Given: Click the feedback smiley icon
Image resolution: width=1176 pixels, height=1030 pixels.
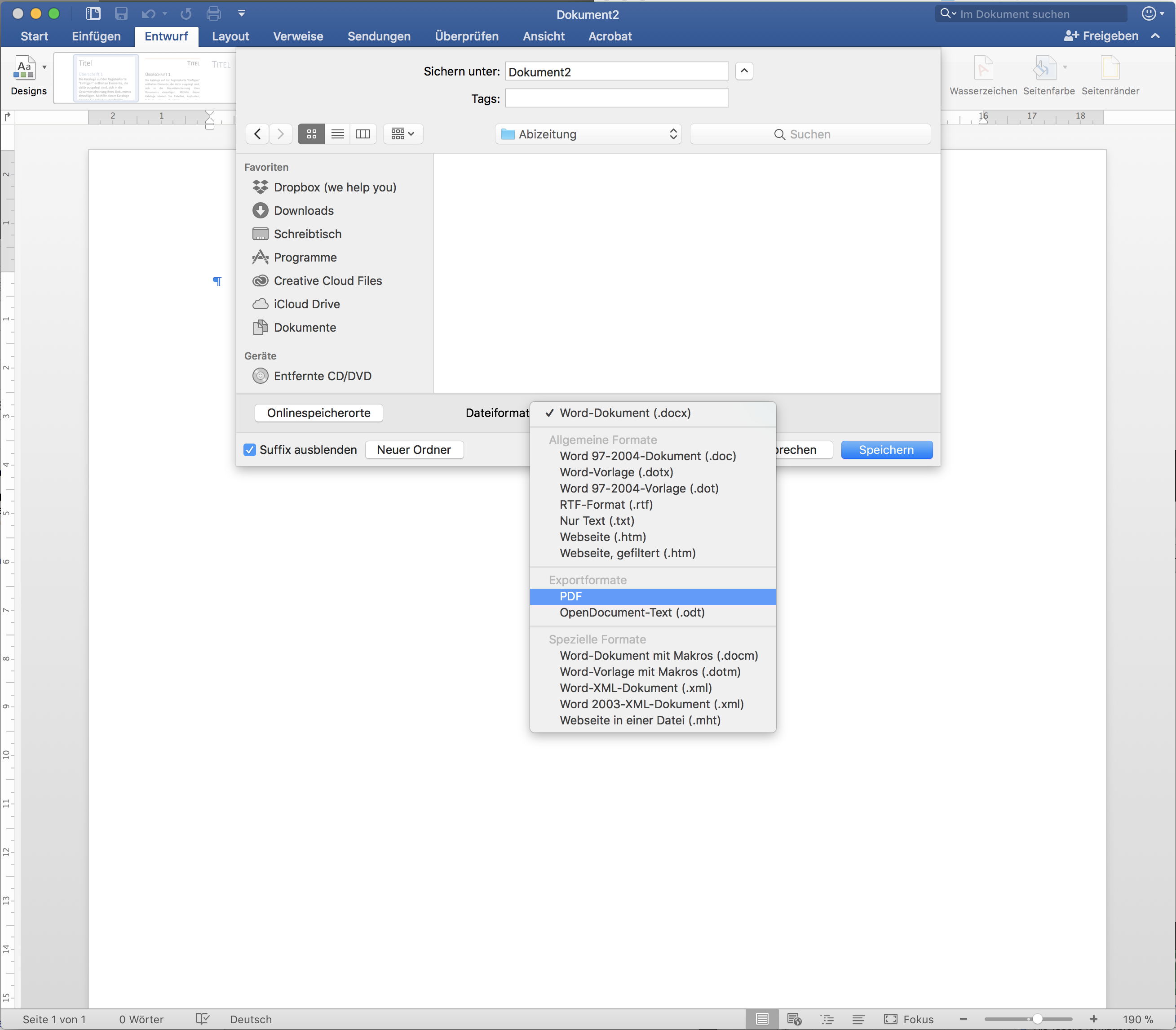Looking at the screenshot, I should [x=1149, y=14].
